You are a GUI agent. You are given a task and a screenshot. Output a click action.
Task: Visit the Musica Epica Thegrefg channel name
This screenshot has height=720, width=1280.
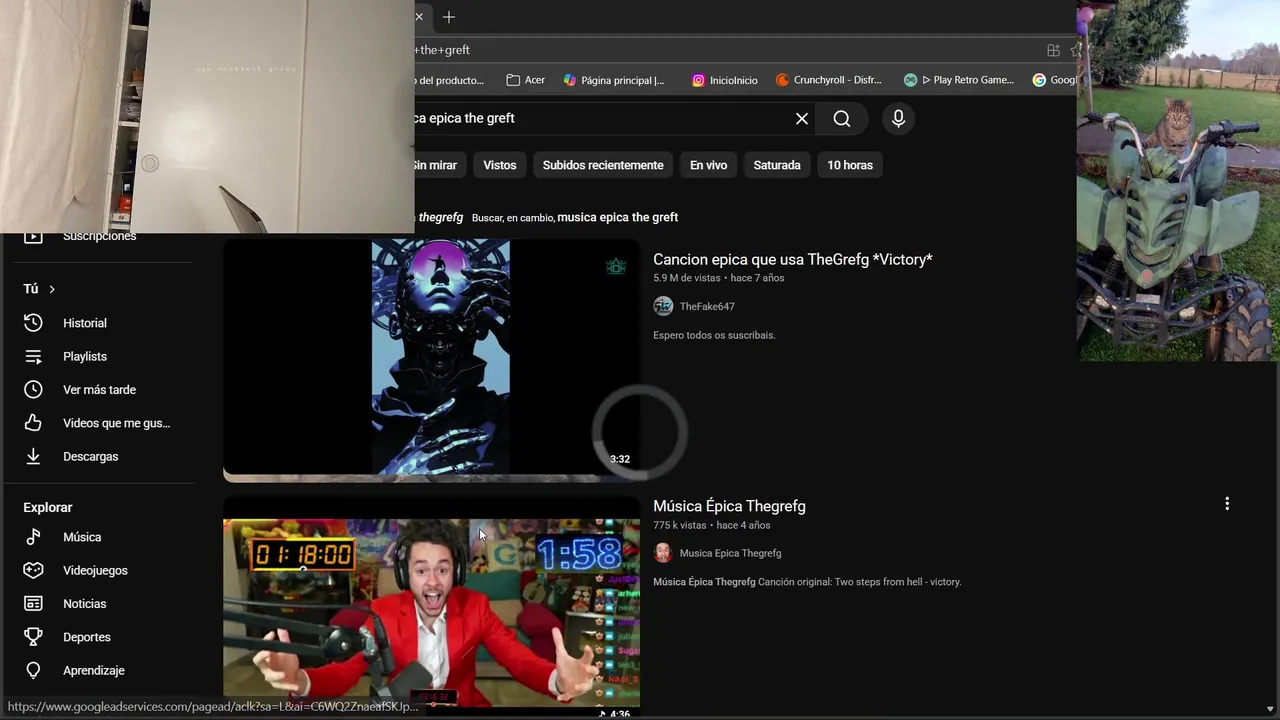[x=730, y=553]
